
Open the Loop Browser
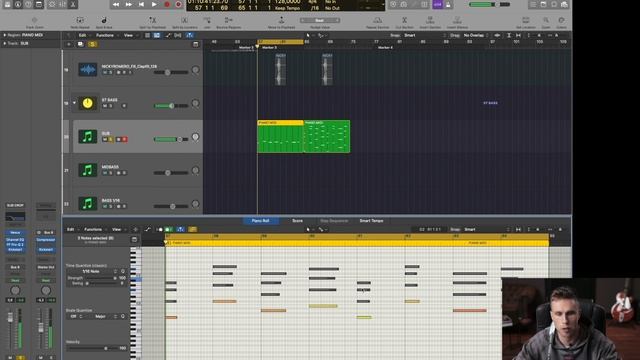tap(554, 4)
